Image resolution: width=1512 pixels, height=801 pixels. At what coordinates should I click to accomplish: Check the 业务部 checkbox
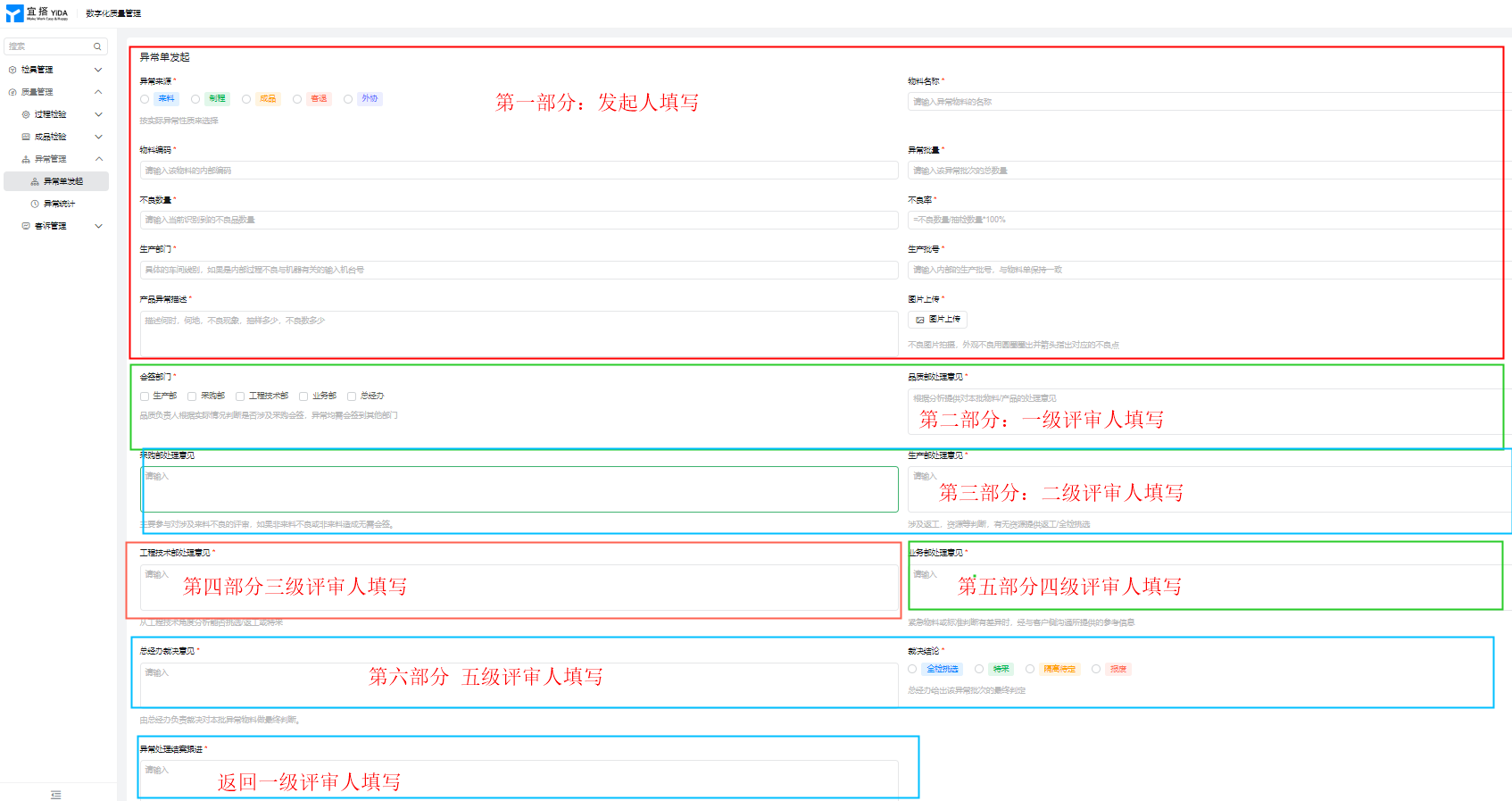coord(303,396)
